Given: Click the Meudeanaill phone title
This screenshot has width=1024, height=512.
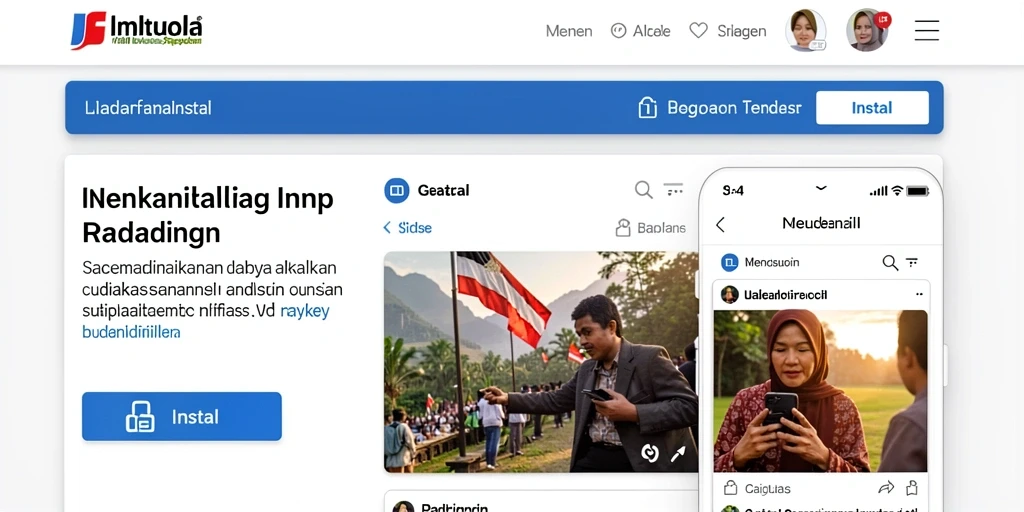Looking at the screenshot, I should [x=821, y=223].
